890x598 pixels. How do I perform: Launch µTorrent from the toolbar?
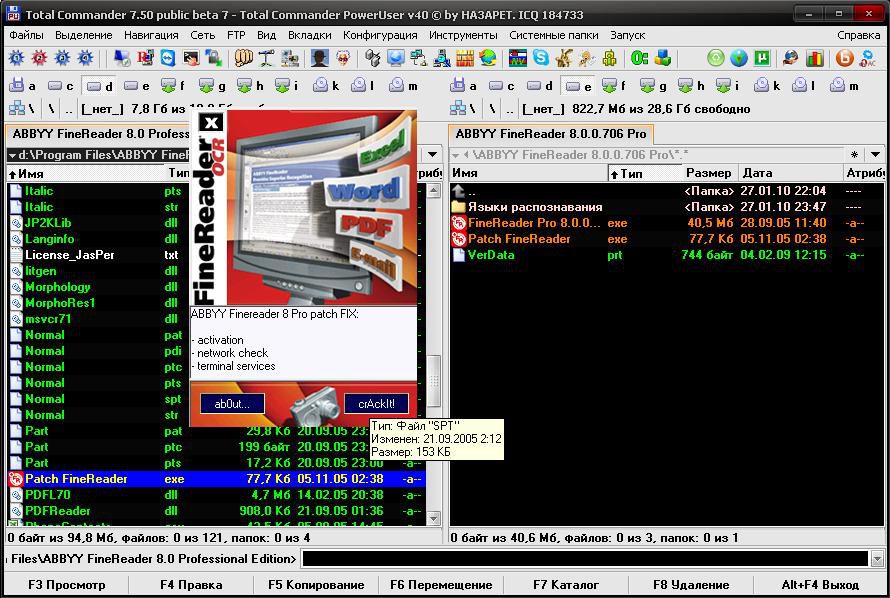point(761,57)
